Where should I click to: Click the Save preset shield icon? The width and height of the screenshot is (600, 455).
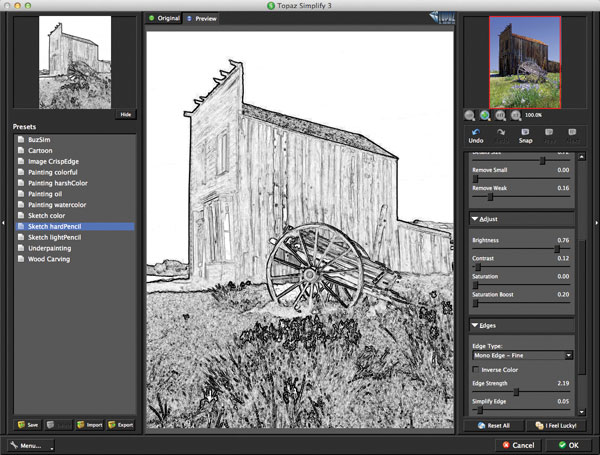pyautogui.click(x=21, y=425)
